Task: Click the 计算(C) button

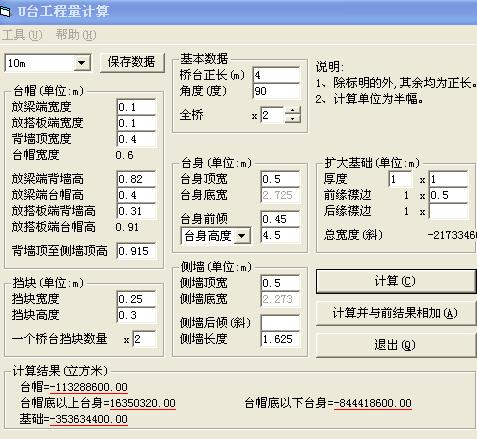Action: coord(395,281)
